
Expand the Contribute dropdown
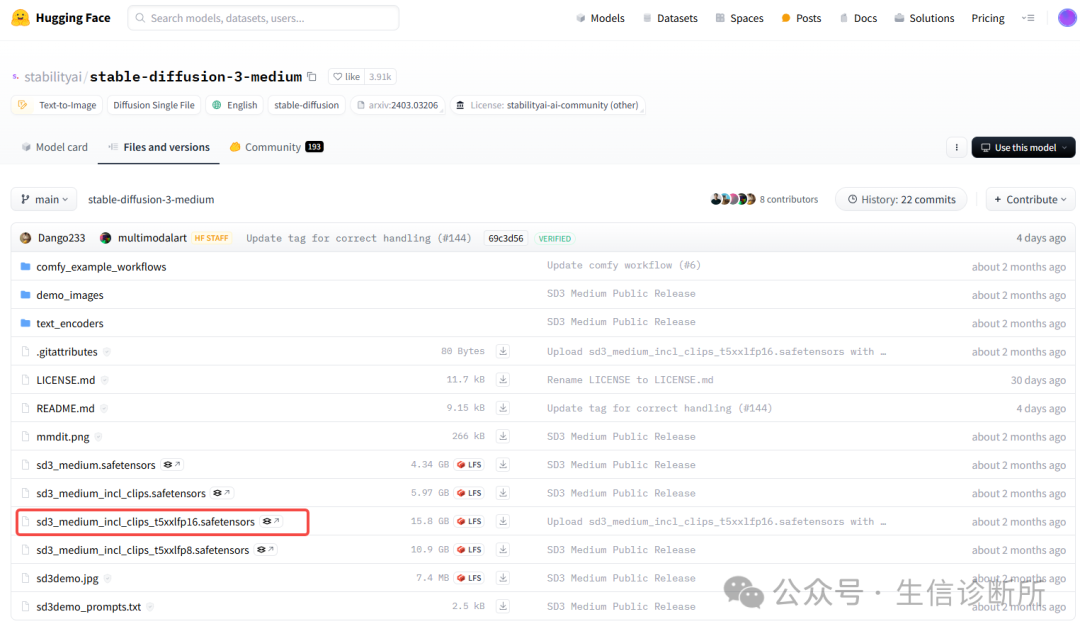tap(1030, 199)
